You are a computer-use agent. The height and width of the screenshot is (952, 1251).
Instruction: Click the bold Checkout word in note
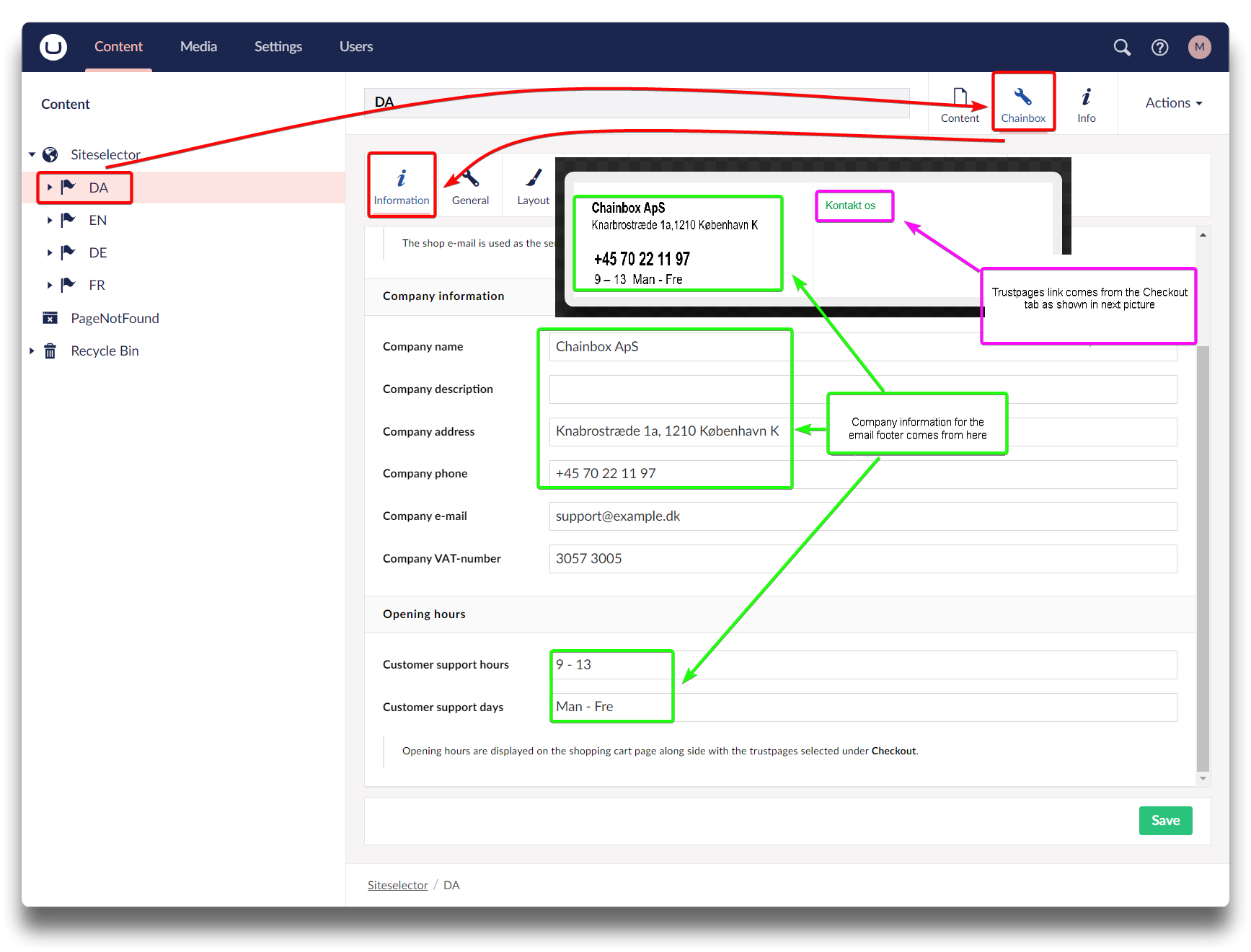(x=893, y=752)
